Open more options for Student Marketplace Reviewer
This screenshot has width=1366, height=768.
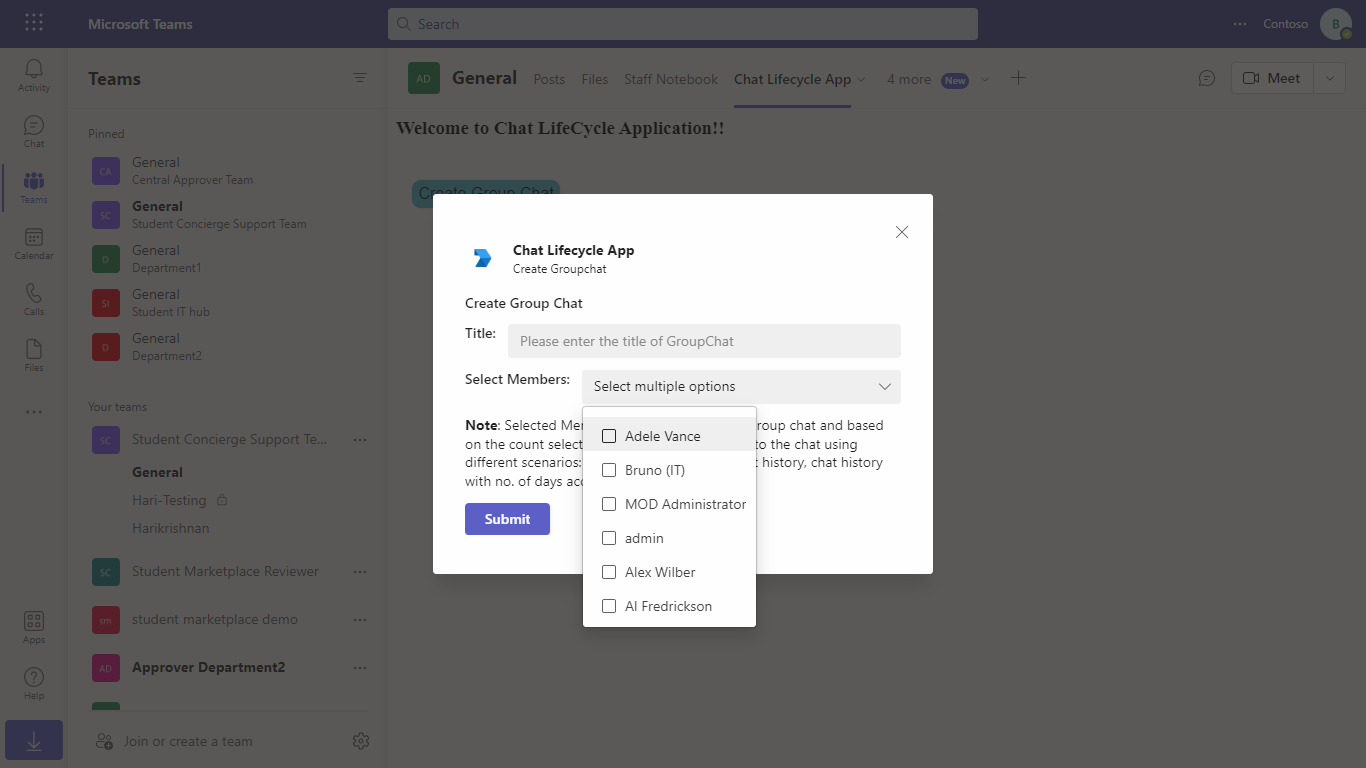[360, 571]
